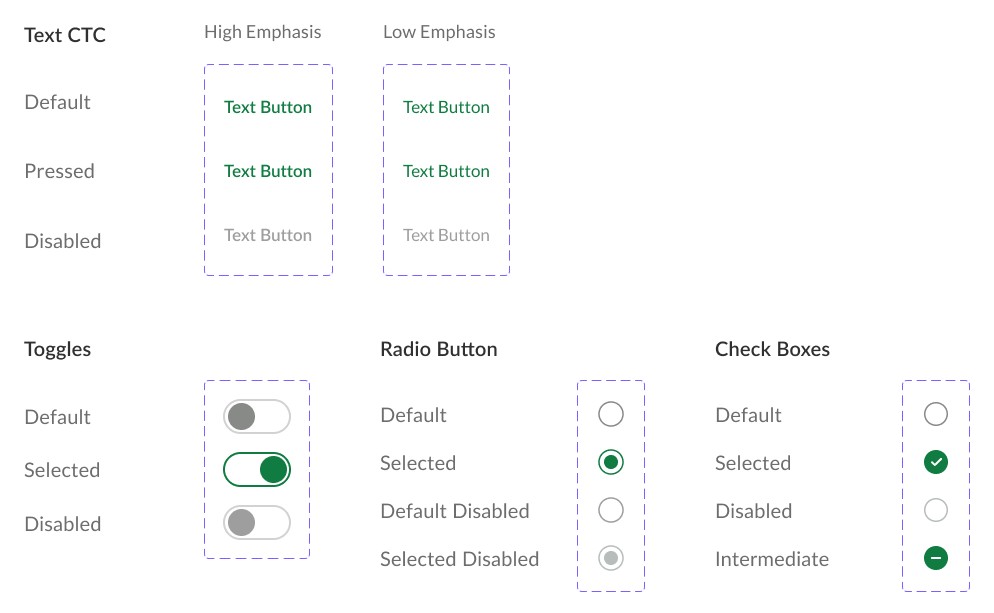The height and width of the screenshot is (613, 994).
Task: Click the default disabled radio button
Action: tap(610, 510)
